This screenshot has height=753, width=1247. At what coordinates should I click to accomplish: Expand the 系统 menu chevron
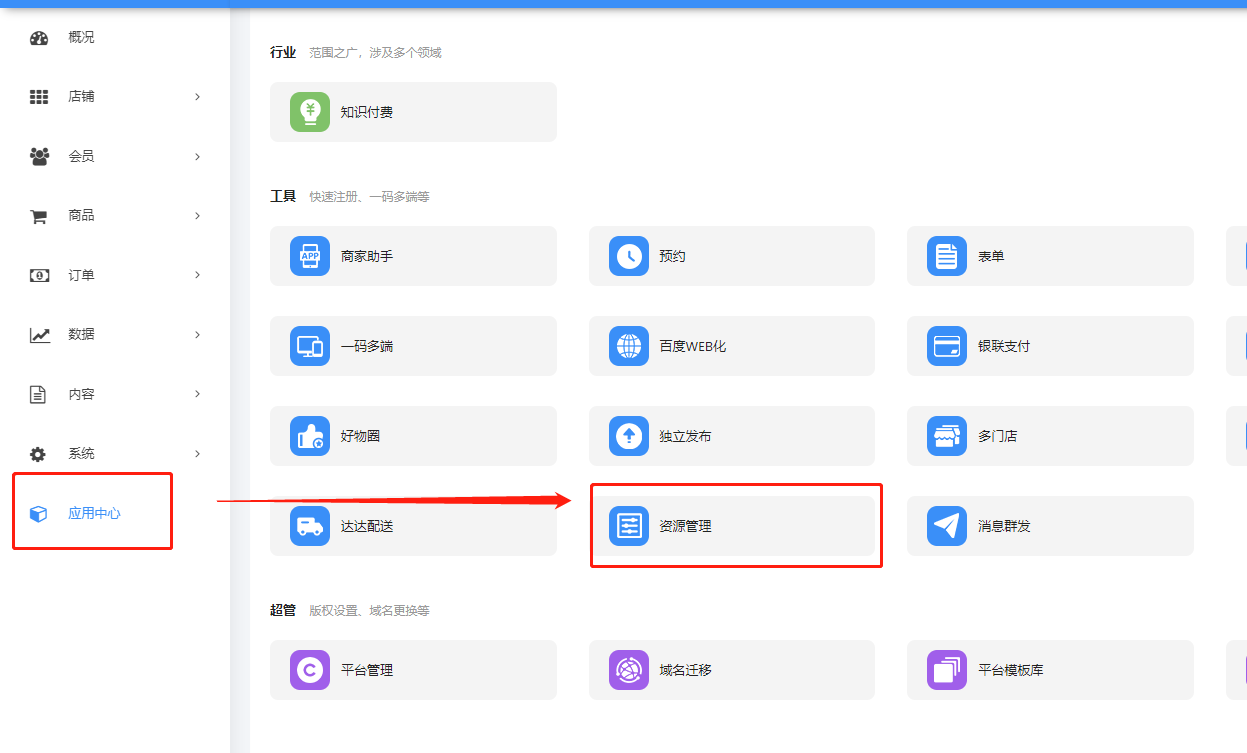point(197,454)
